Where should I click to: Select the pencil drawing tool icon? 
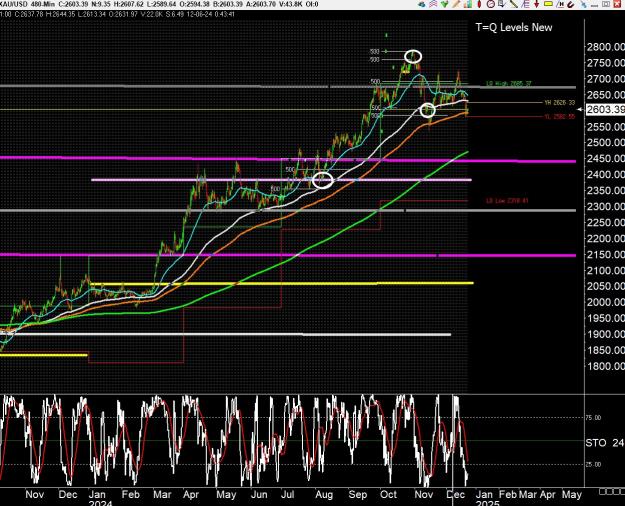(x=456, y=4)
